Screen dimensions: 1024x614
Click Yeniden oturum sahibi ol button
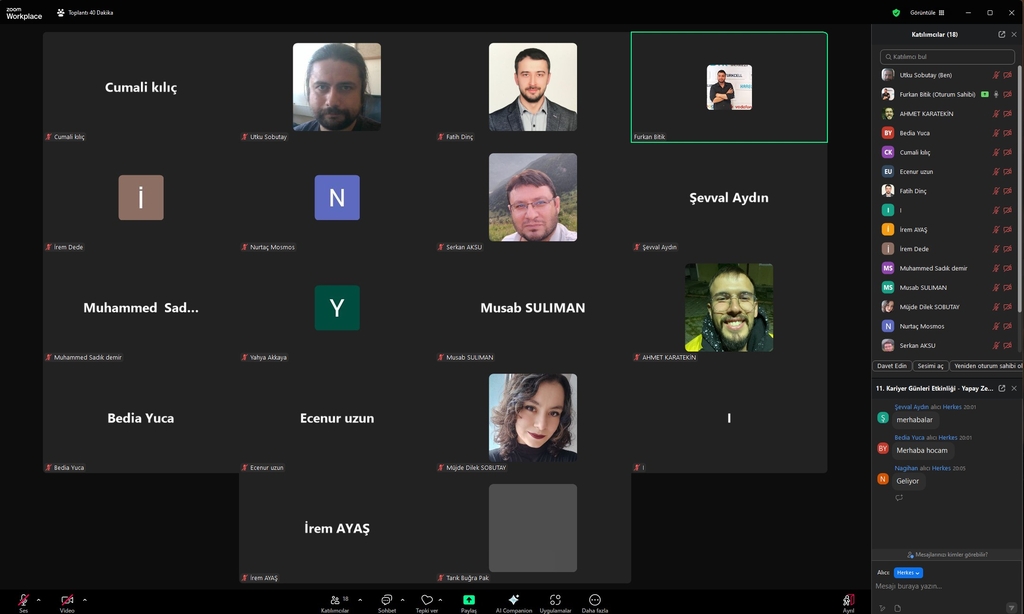click(x=987, y=366)
